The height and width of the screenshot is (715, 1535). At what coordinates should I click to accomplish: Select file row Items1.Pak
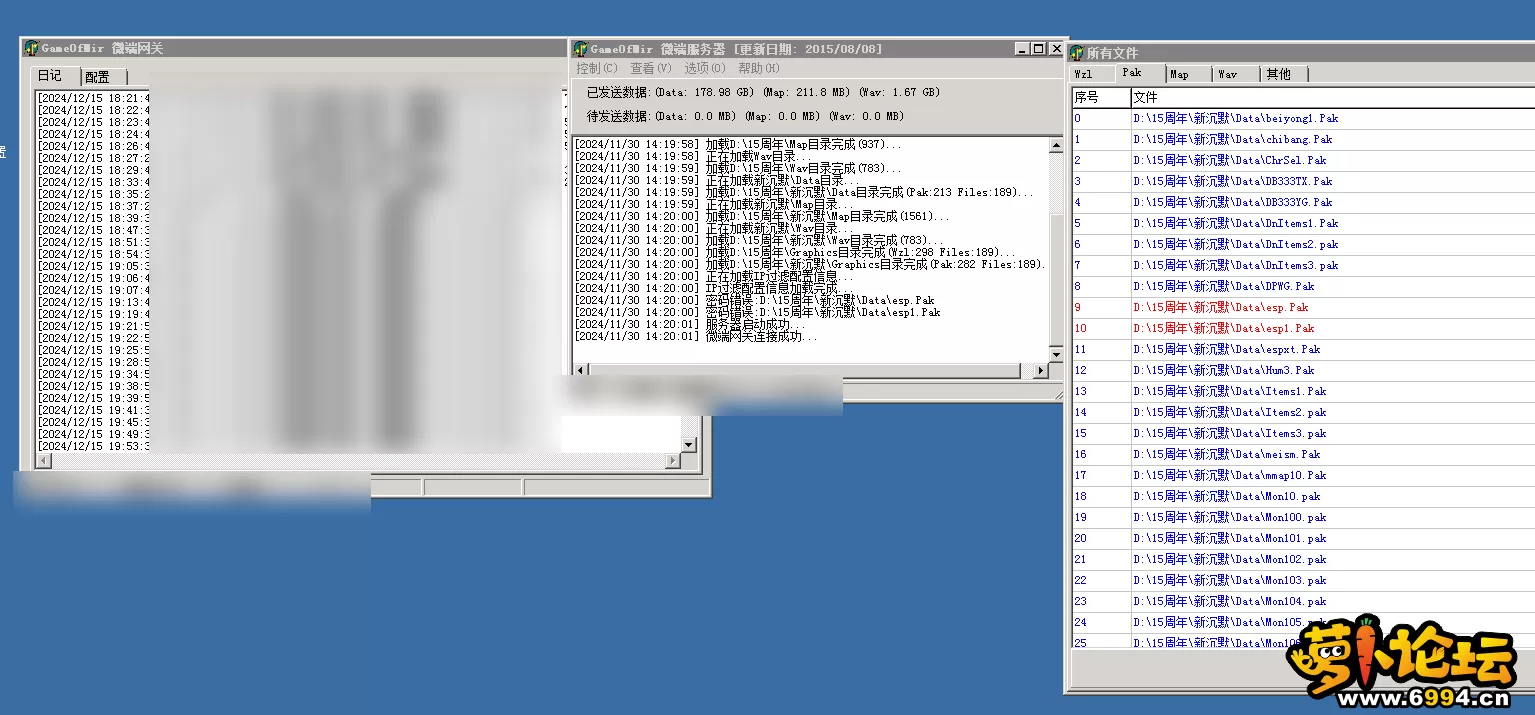(1303, 391)
